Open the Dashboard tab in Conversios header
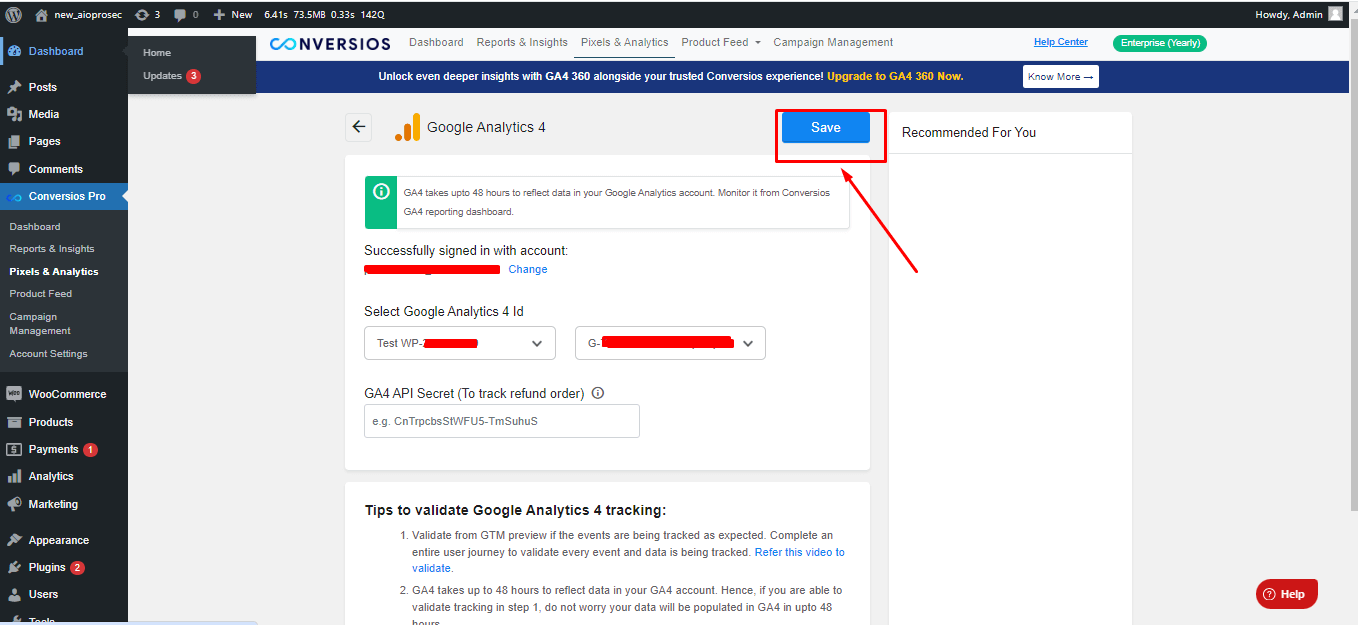 click(x=436, y=42)
